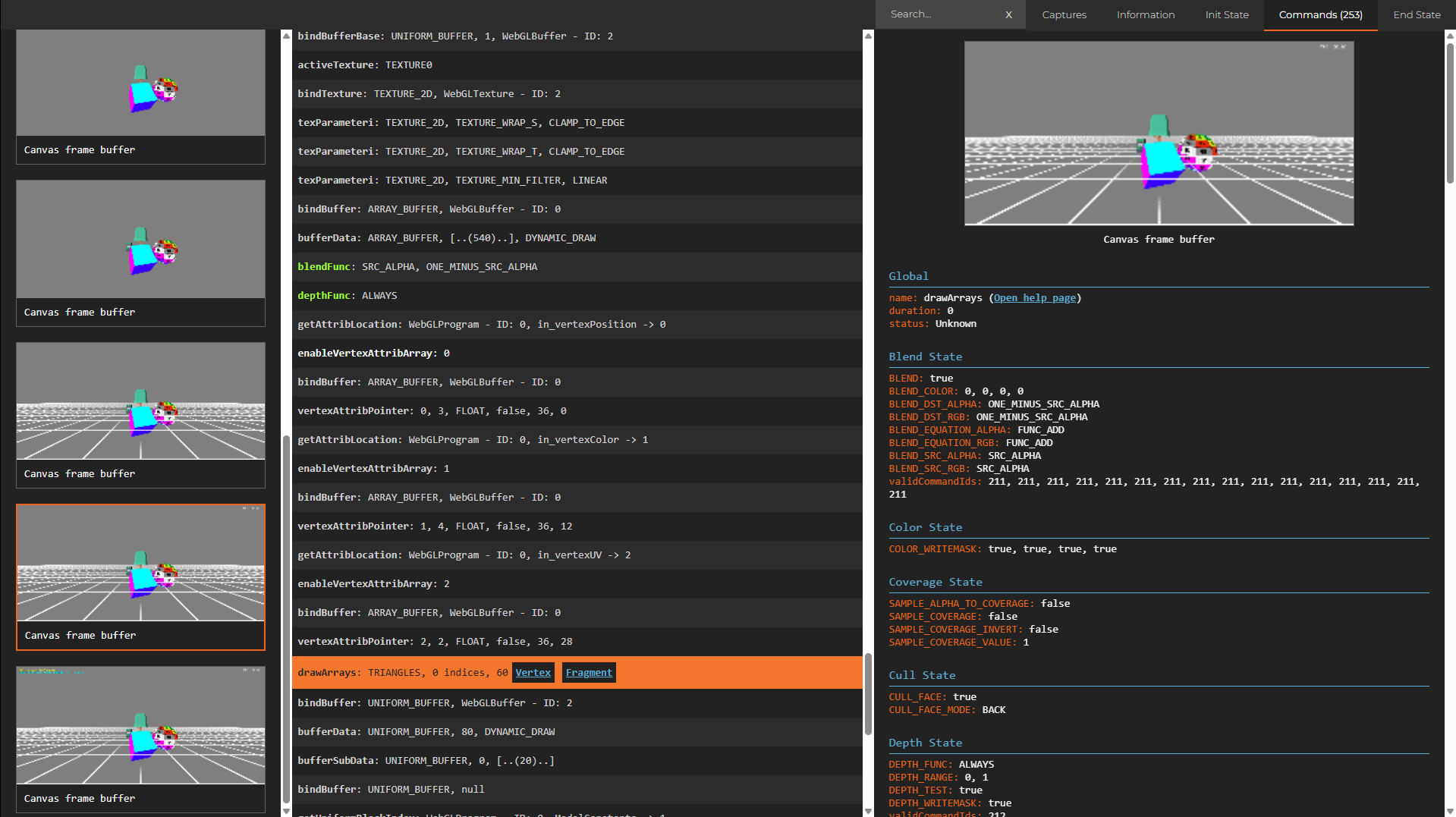
Task: Select the Commands (253) tab
Action: (1320, 14)
